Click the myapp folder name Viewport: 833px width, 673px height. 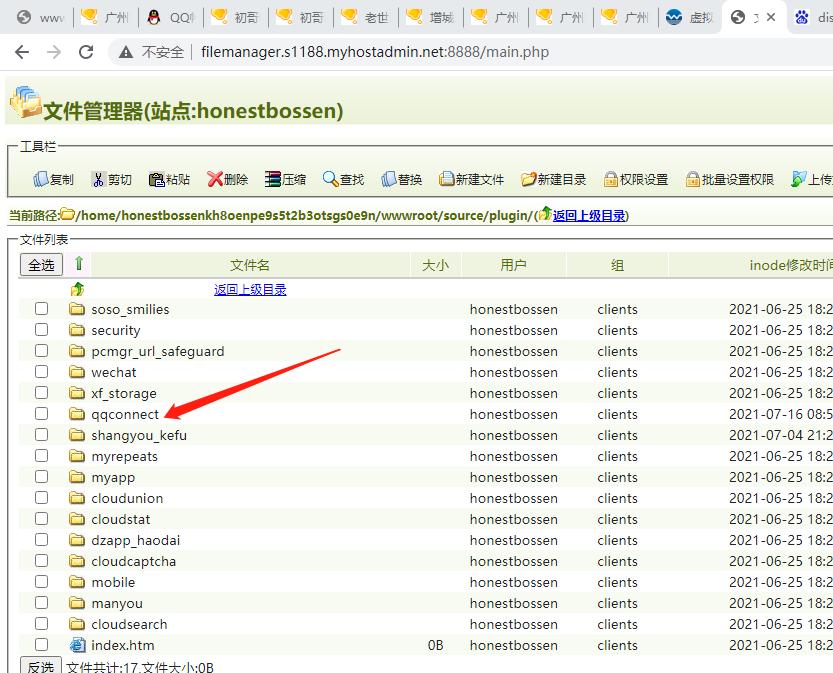click(113, 478)
